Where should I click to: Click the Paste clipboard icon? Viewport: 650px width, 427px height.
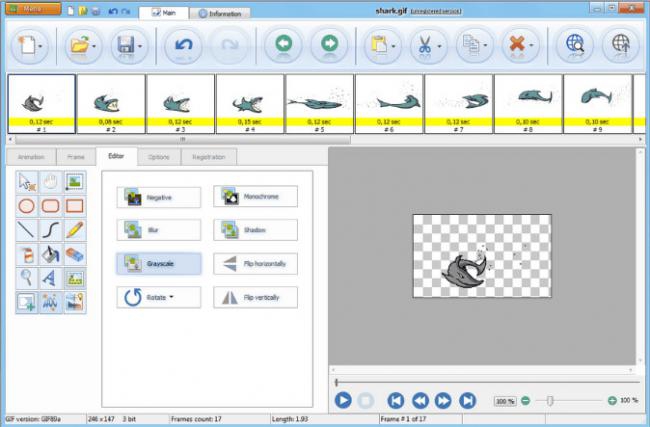click(x=379, y=45)
